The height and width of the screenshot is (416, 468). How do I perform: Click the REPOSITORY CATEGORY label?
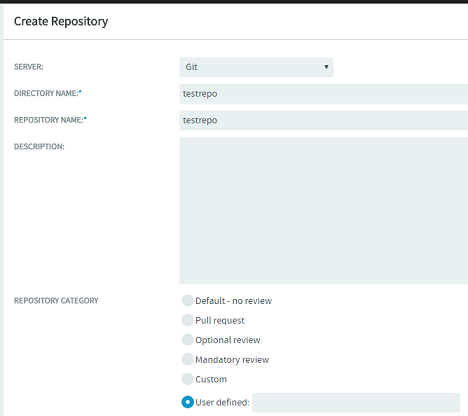[x=56, y=301]
